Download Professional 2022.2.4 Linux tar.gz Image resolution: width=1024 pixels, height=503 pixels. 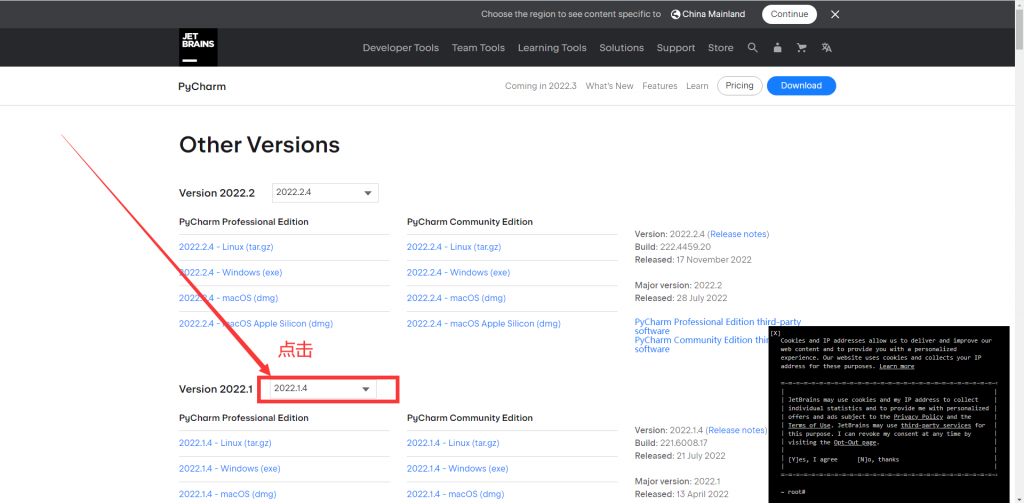click(225, 247)
